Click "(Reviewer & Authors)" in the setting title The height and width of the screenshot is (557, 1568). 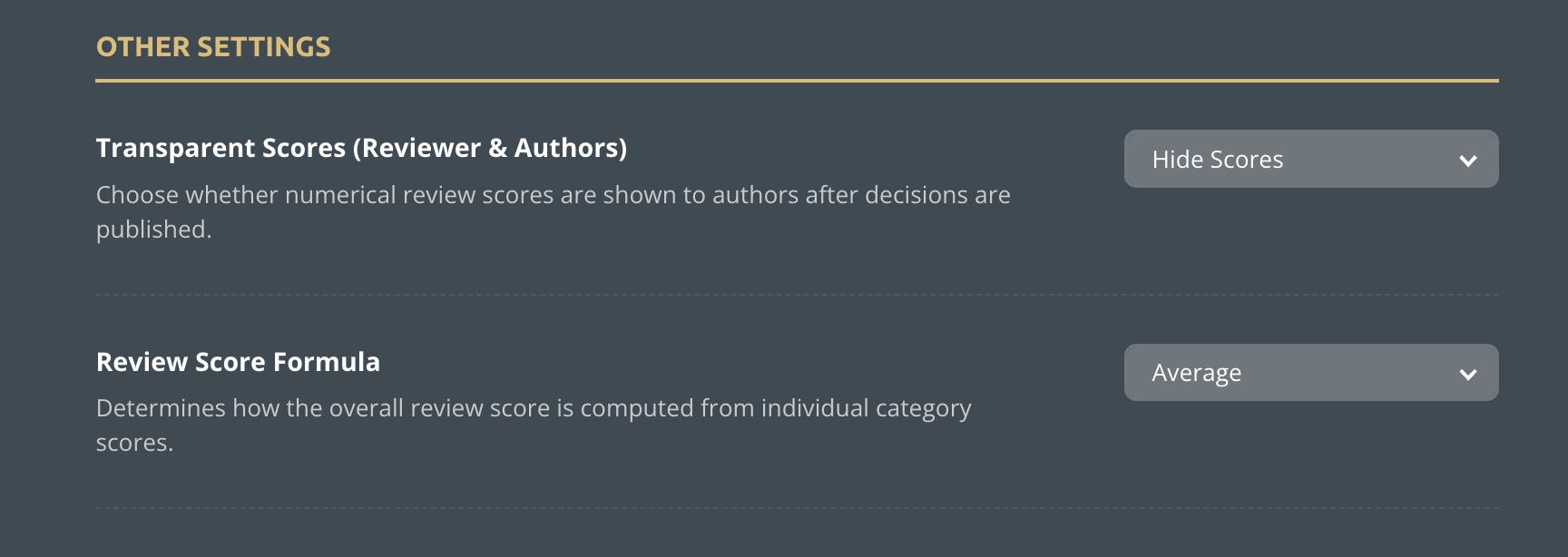(490, 148)
